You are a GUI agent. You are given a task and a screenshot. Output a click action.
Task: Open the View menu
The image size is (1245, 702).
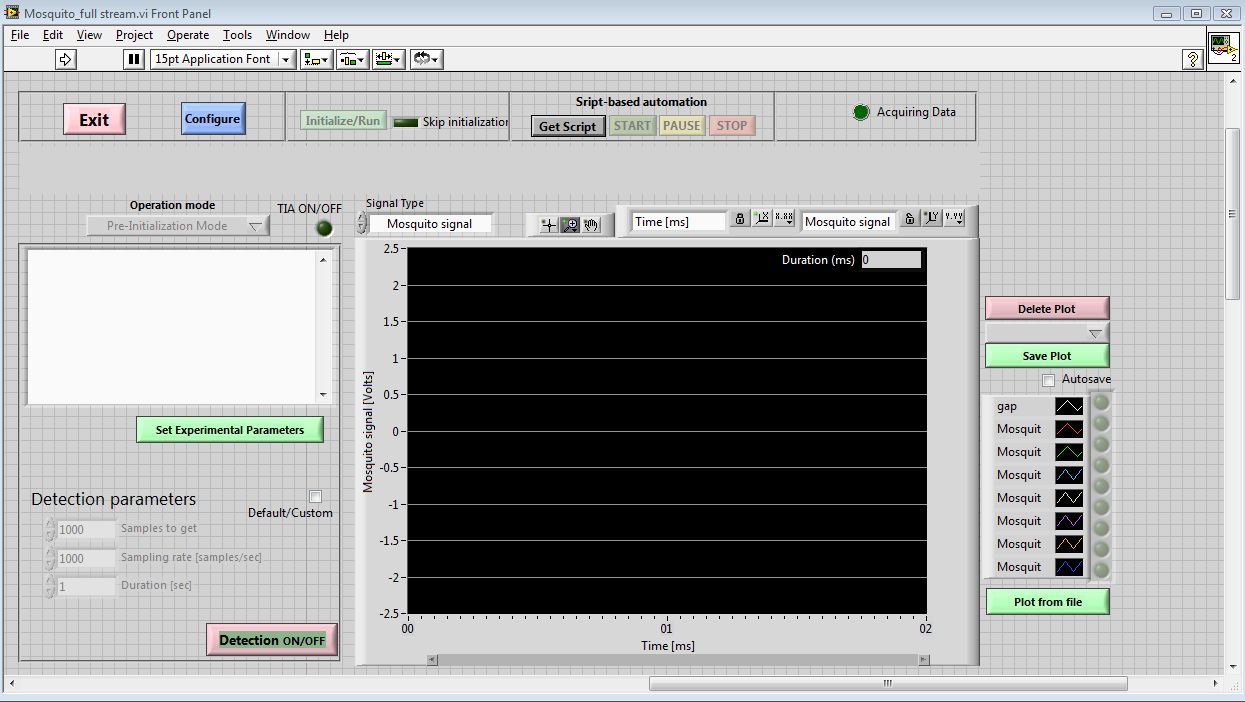89,35
